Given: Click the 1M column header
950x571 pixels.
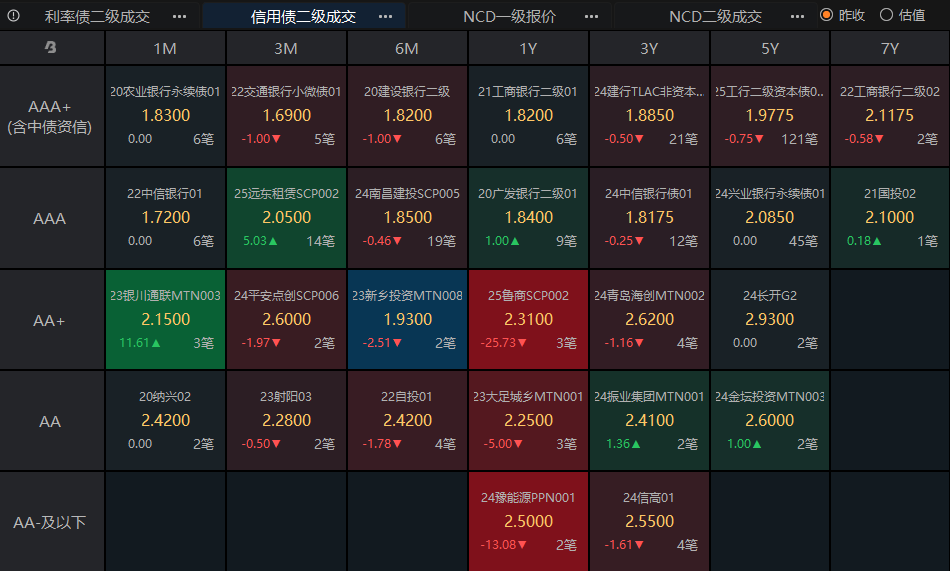Looking at the screenshot, I should [x=165, y=48].
